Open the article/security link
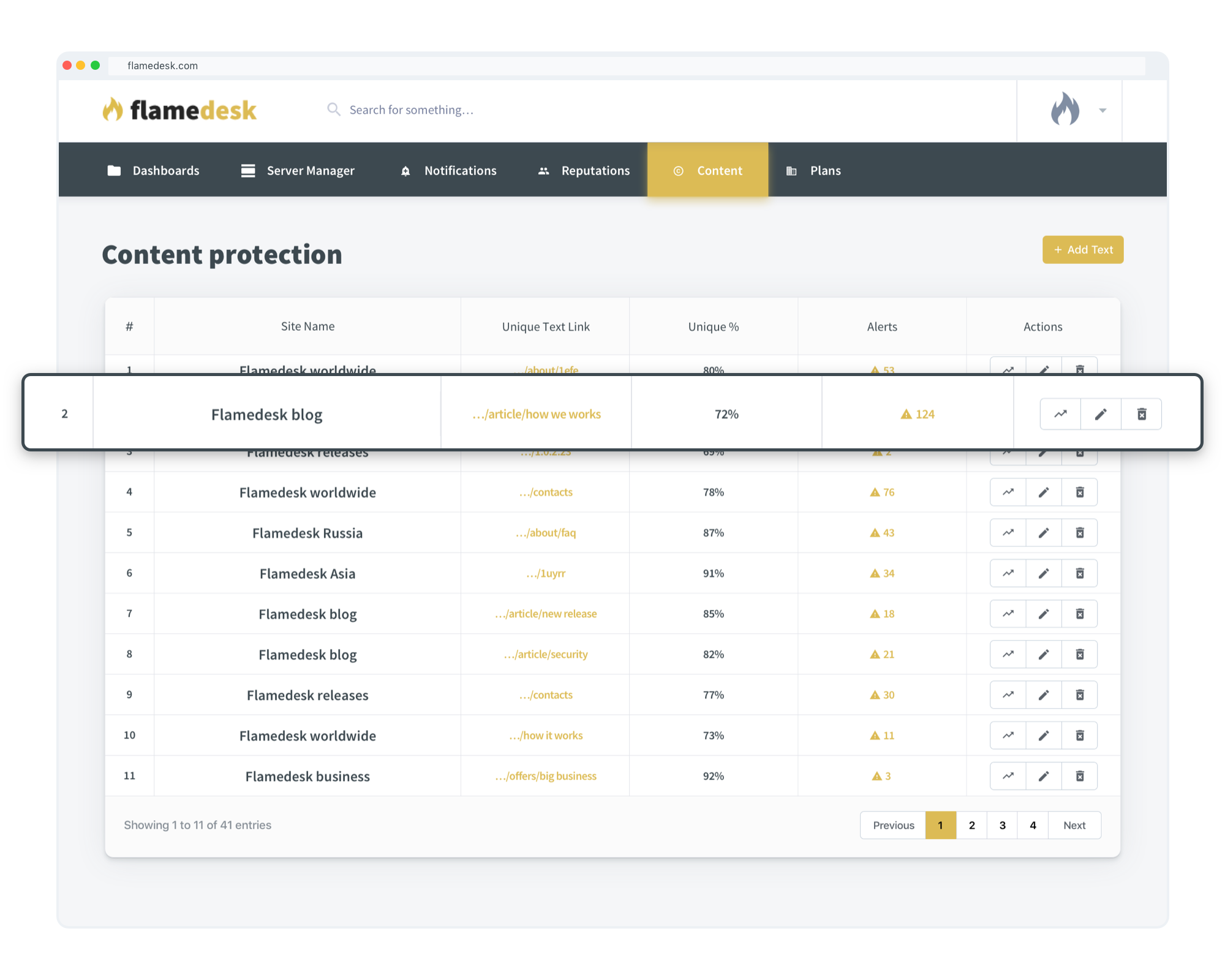This screenshot has width=1225, height=980. pos(546,654)
